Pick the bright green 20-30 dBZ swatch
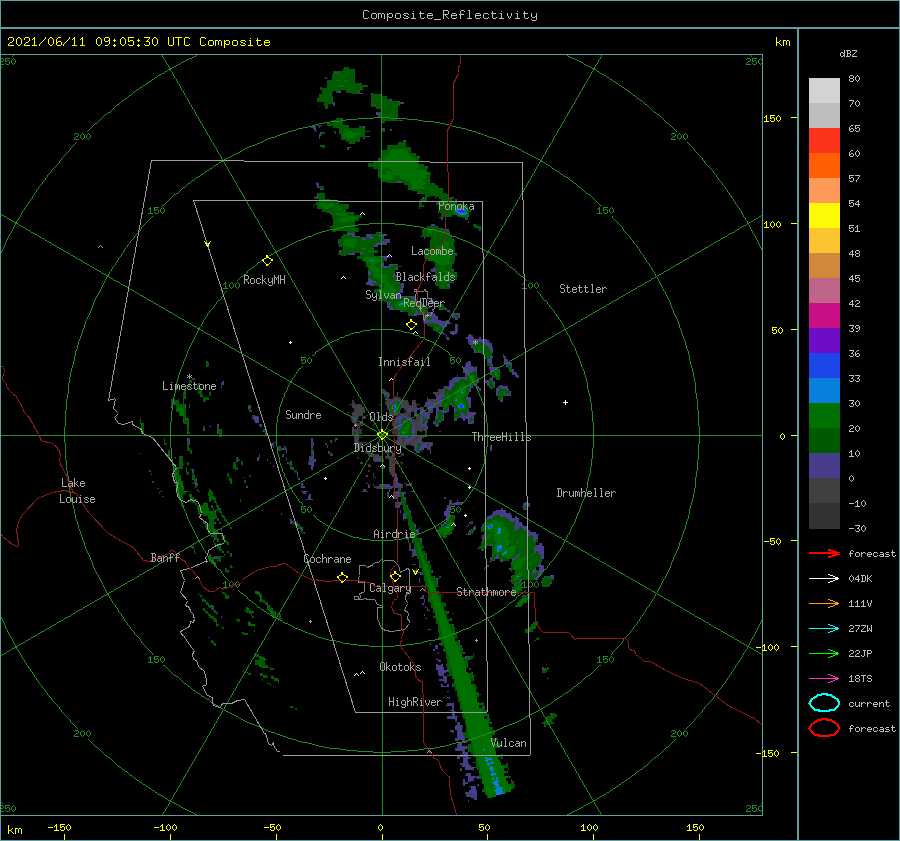 tap(824, 416)
